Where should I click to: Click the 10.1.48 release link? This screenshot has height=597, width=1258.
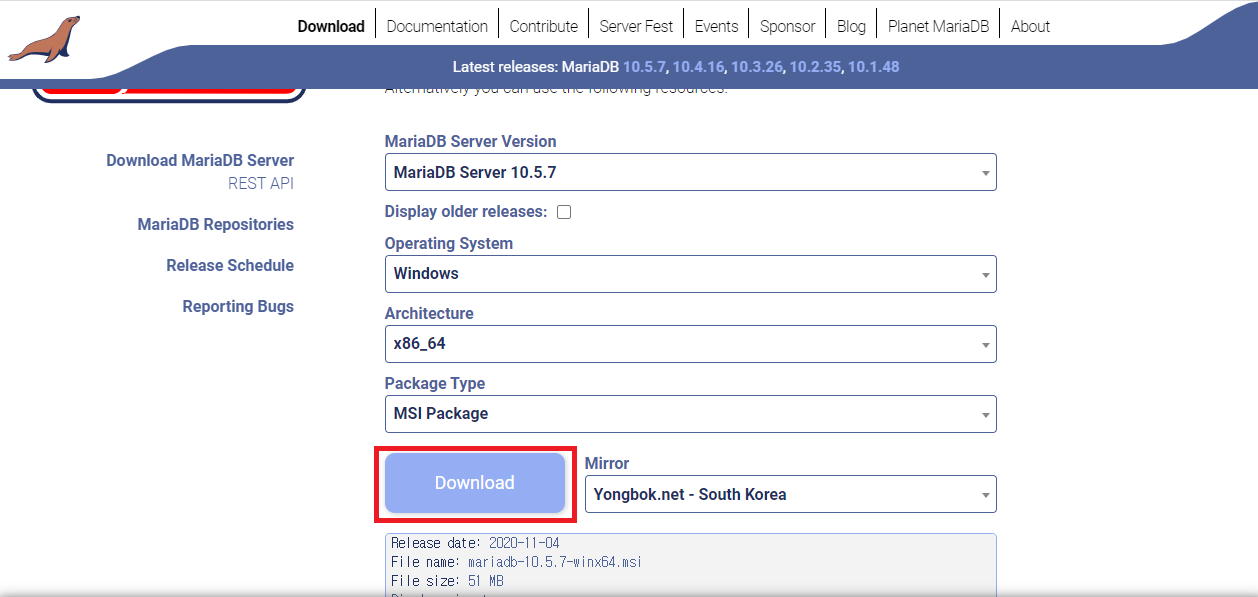click(873, 67)
